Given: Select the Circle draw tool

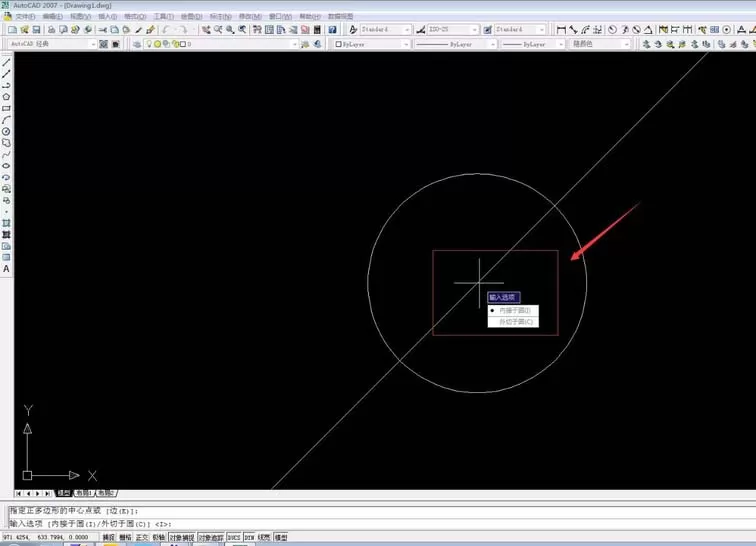Looking at the screenshot, I should tap(6, 131).
